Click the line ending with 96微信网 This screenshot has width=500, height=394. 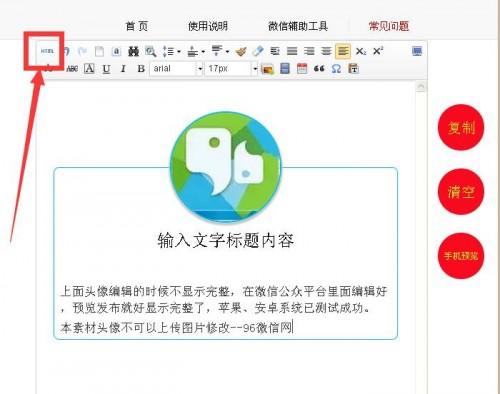(177, 328)
